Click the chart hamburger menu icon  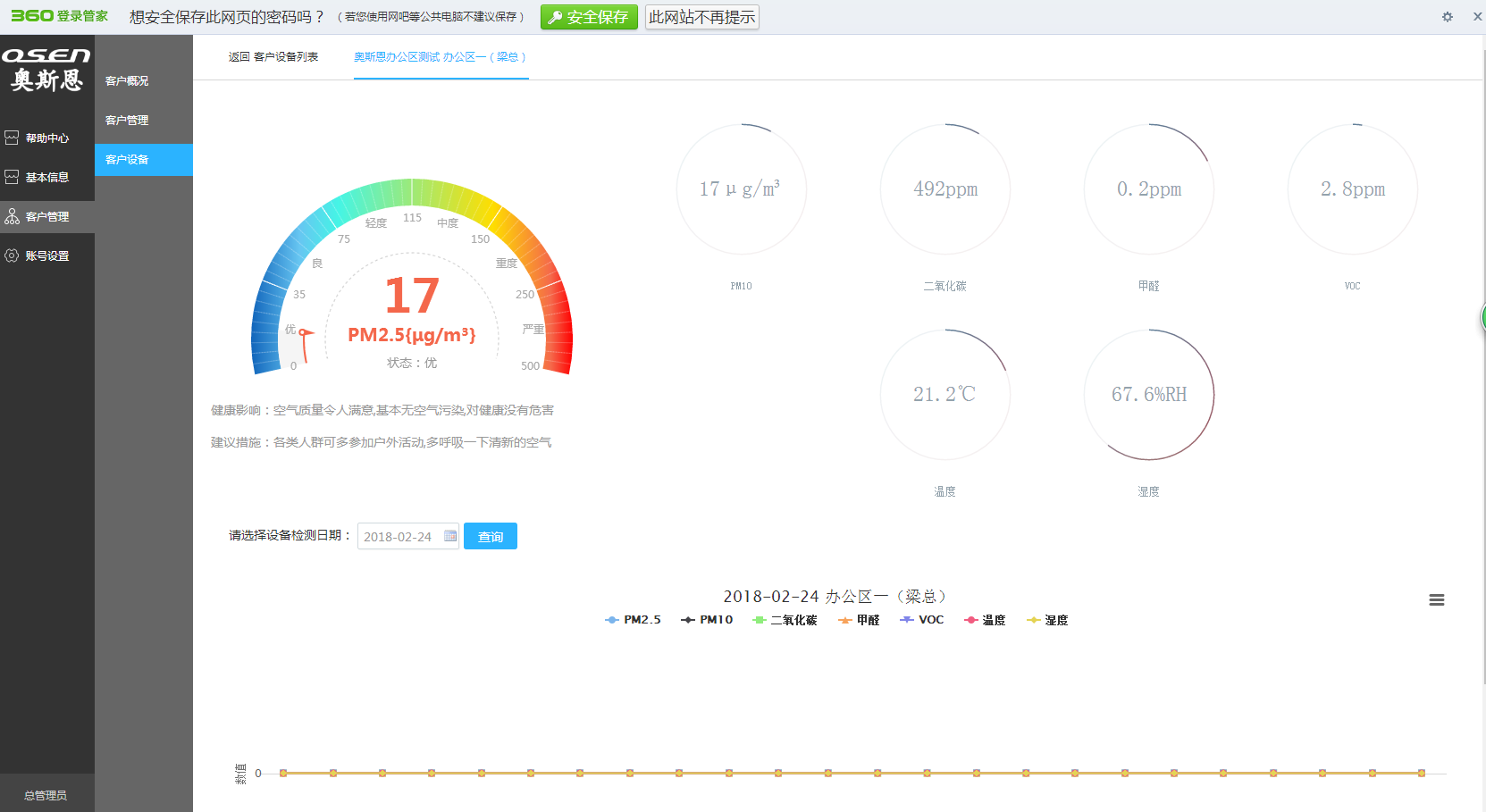pyautogui.click(x=1436, y=600)
